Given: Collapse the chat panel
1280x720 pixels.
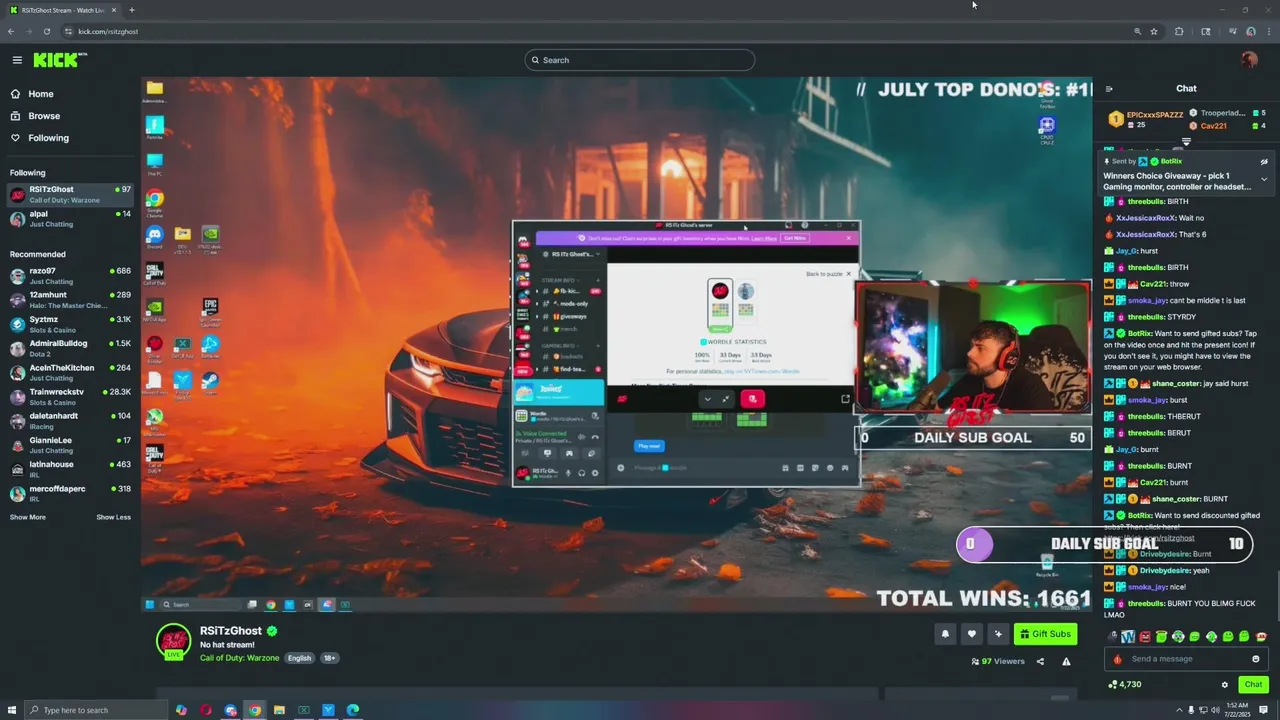Looking at the screenshot, I should [x=1109, y=89].
